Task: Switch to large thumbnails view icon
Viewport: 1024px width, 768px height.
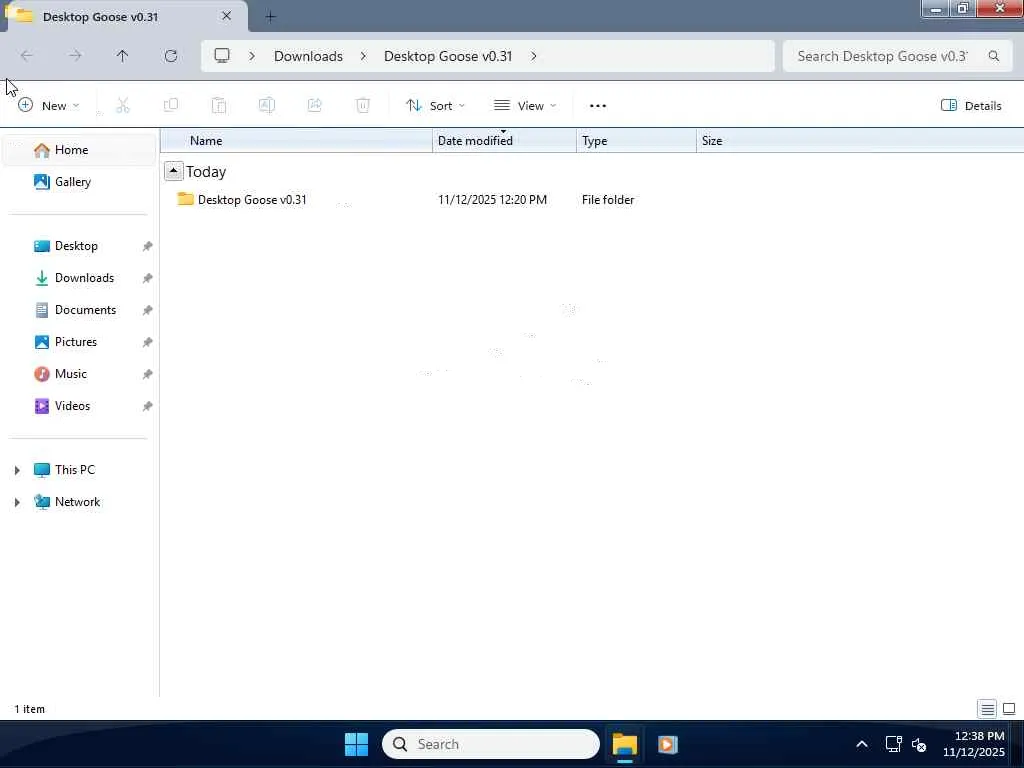Action: click(x=1009, y=709)
